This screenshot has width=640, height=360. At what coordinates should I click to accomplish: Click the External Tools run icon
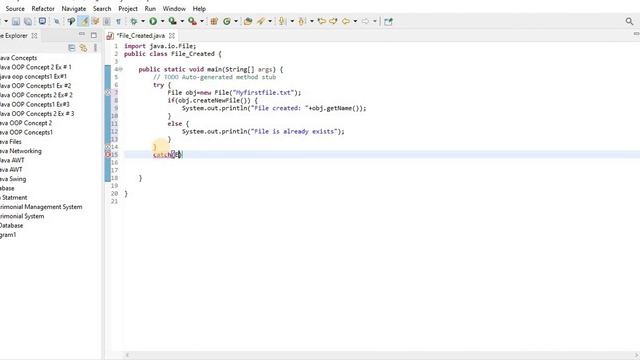[192, 21]
